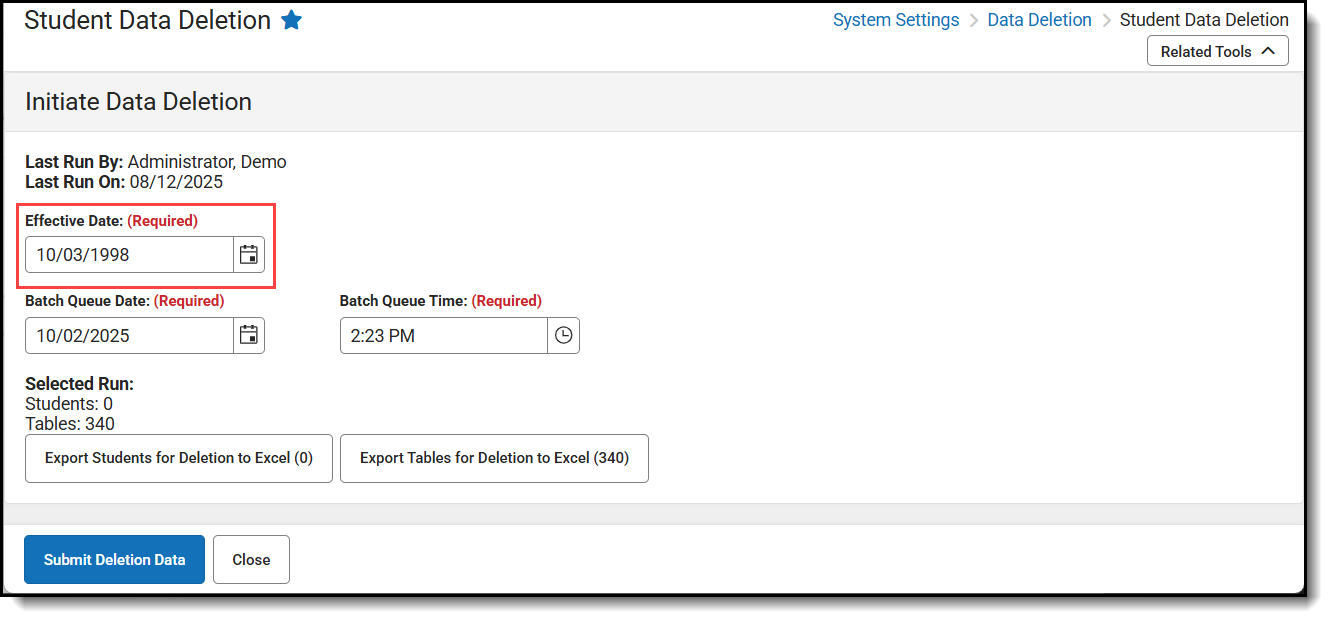Viewport: 1332px width, 622px height.
Task: Click inside the Effective Date input field
Action: tap(128, 254)
